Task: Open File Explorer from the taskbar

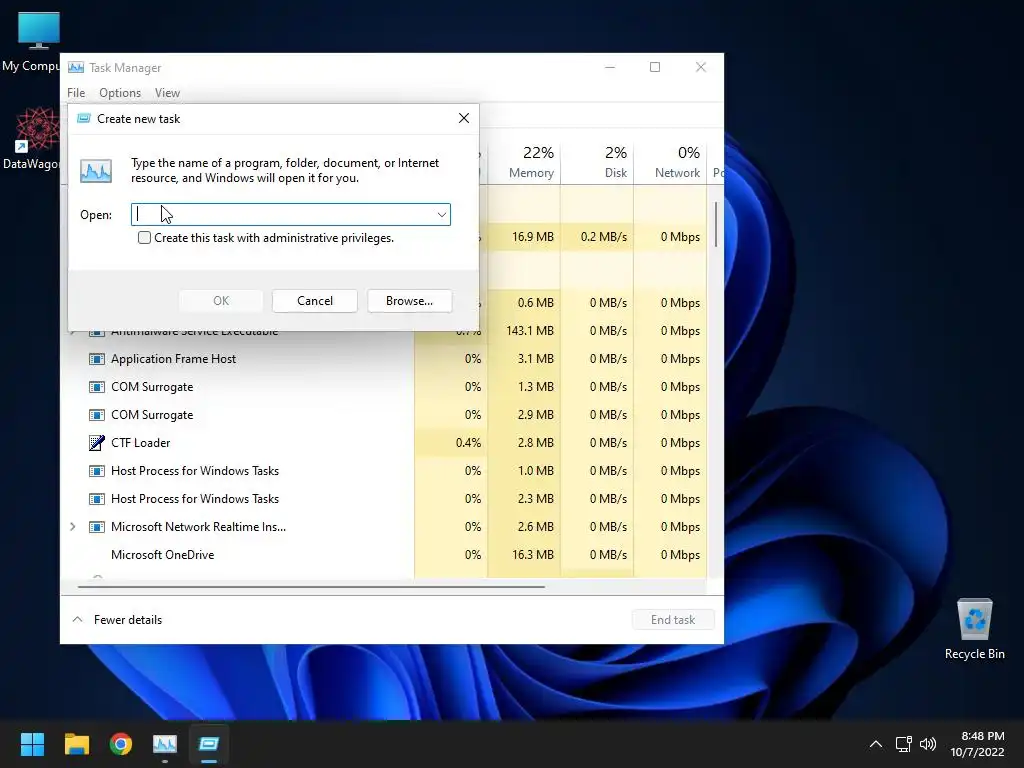Action: (76, 744)
